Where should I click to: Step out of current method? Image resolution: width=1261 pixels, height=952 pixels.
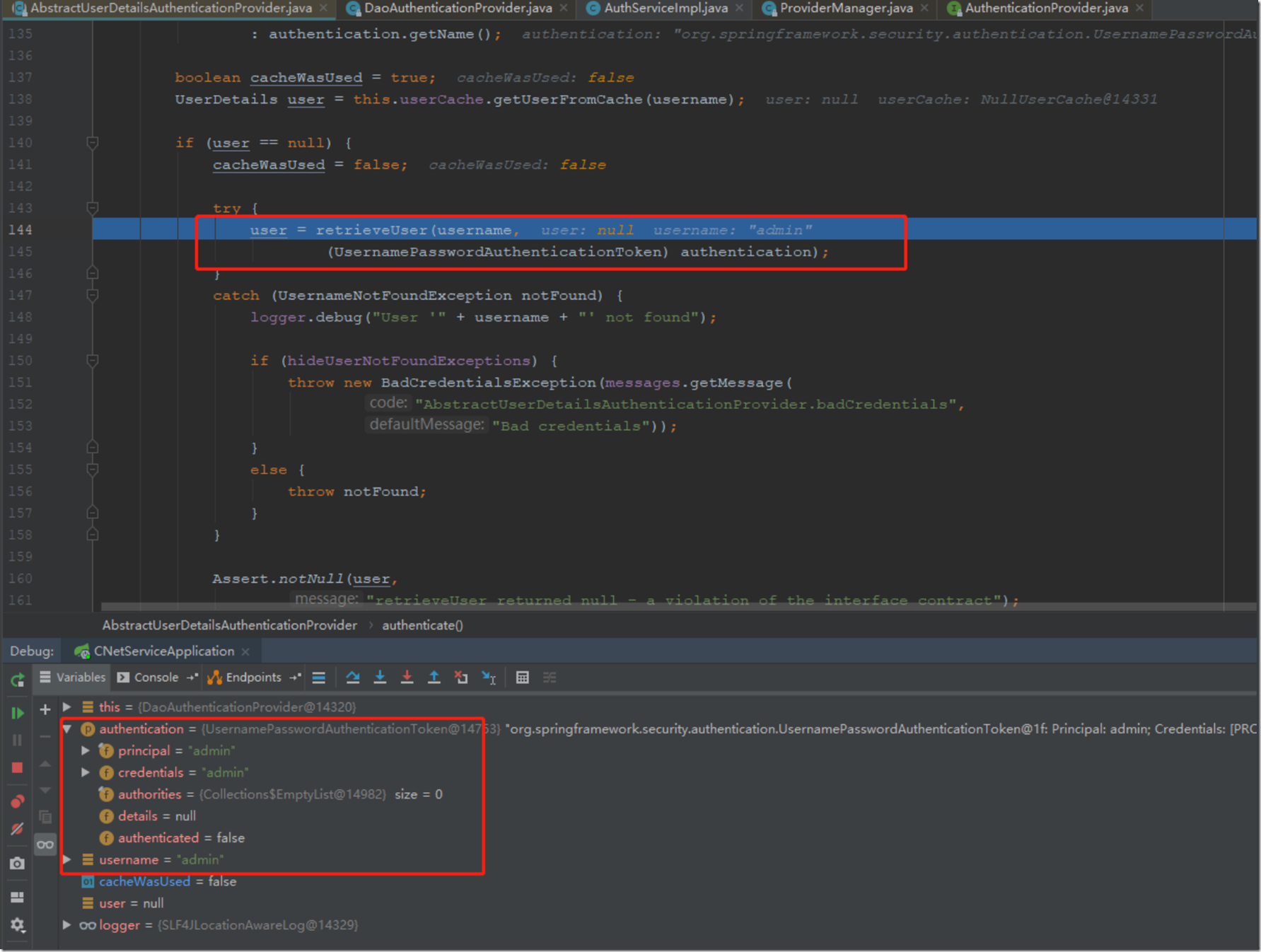pyautogui.click(x=434, y=678)
